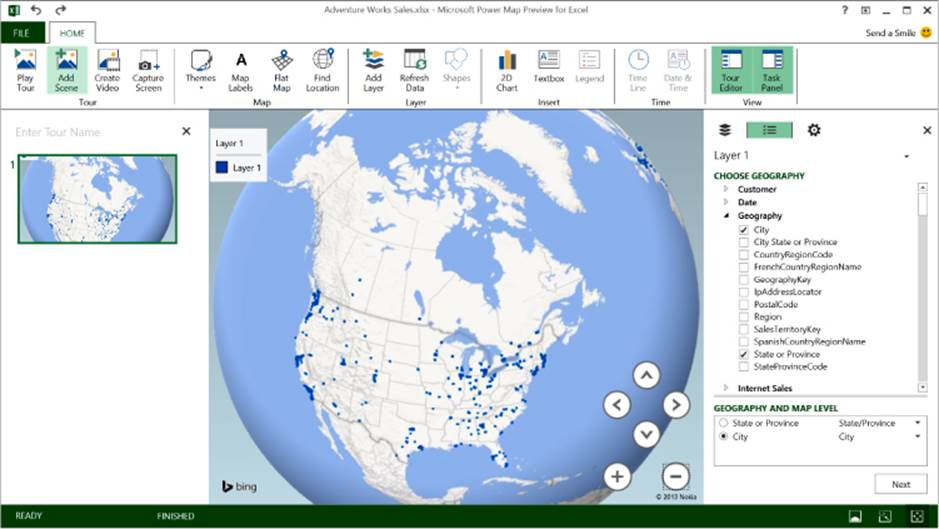Image resolution: width=939 pixels, height=529 pixels.
Task: Rotate the globe right
Action: tap(676, 405)
